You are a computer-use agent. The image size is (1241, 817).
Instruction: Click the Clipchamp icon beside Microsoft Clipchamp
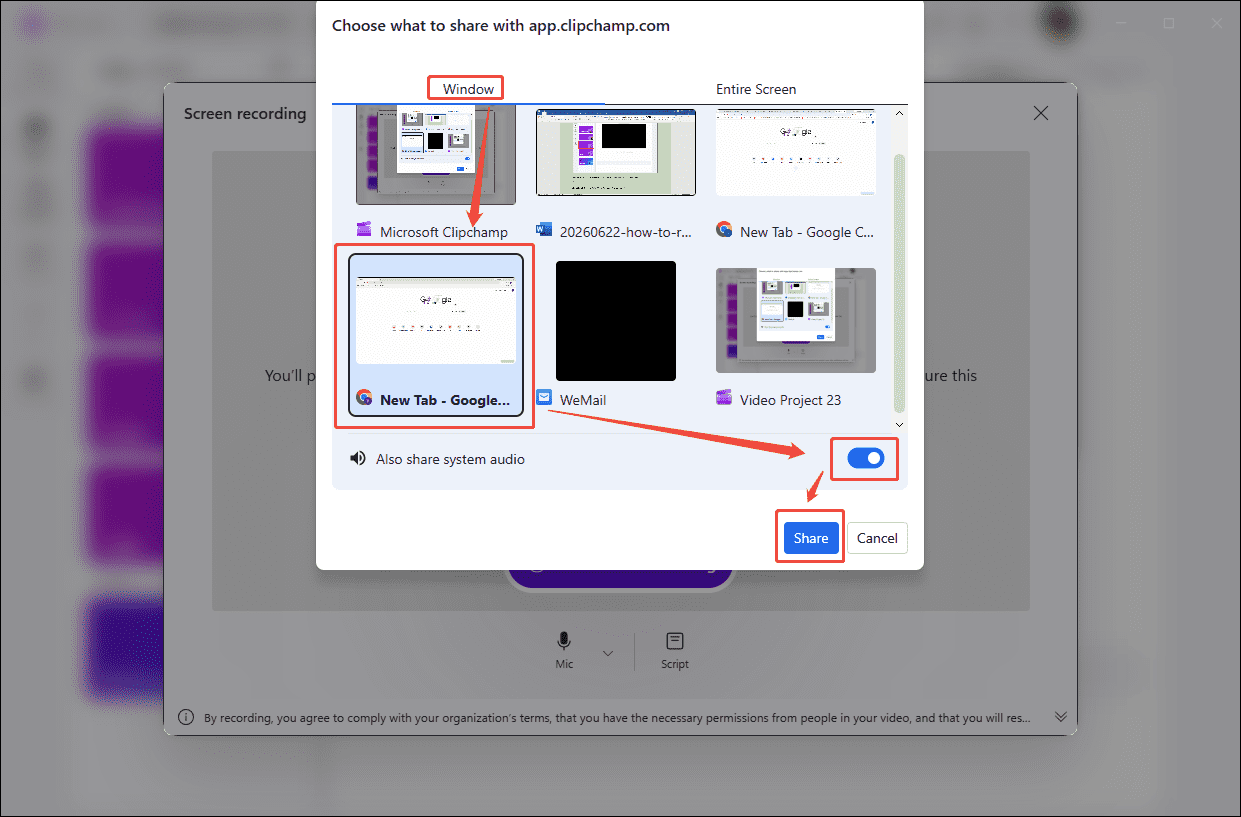(364, 230)
